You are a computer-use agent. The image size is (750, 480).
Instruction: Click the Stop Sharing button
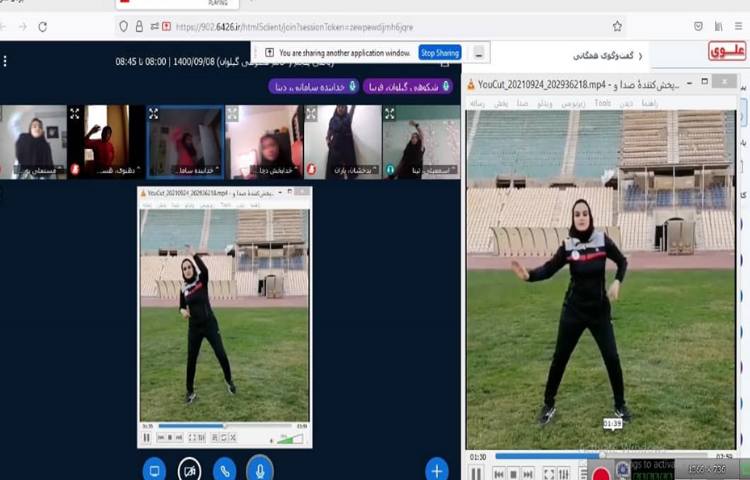click(440, 53)
